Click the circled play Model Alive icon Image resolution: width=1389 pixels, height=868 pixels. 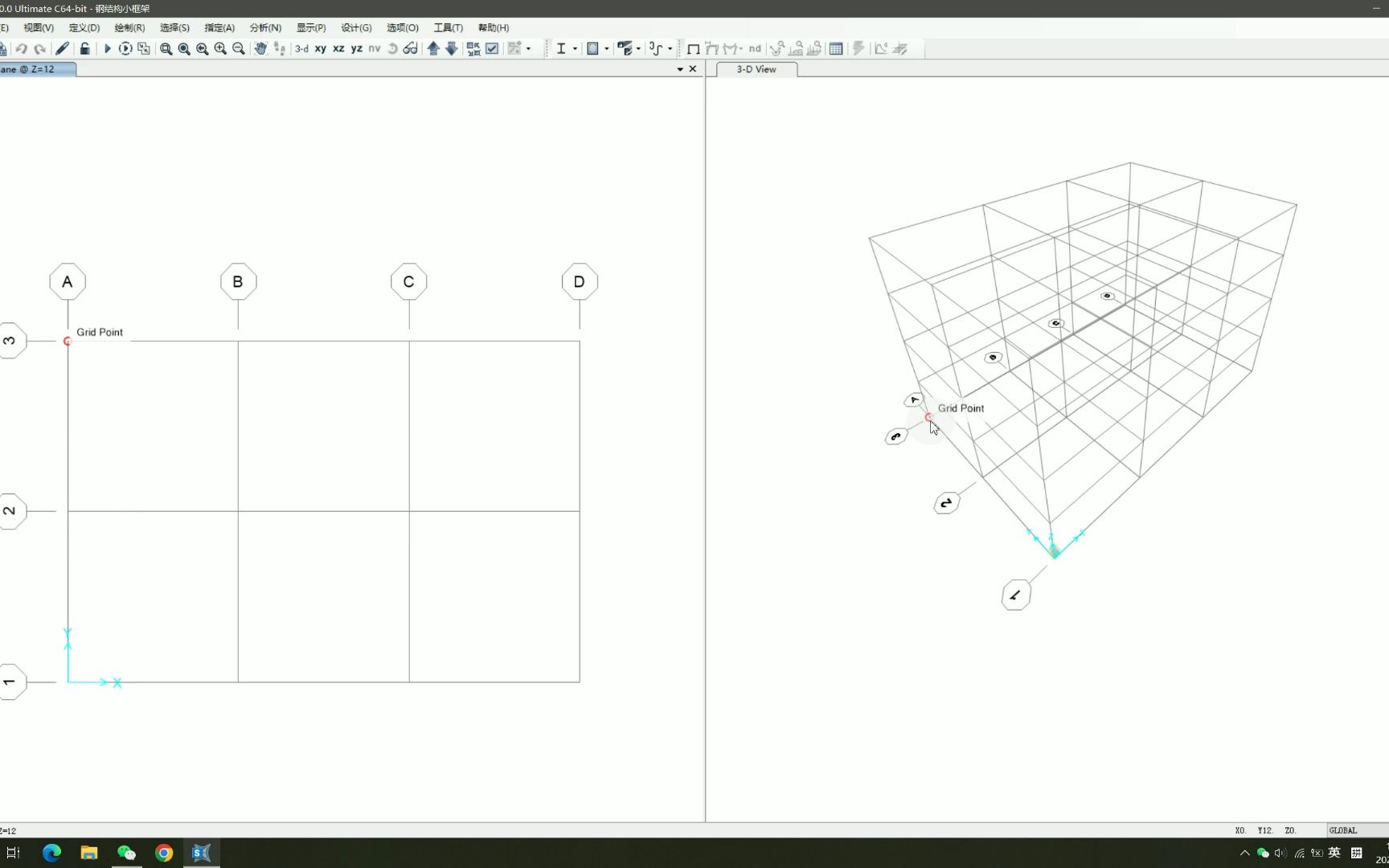pos(125,49)
